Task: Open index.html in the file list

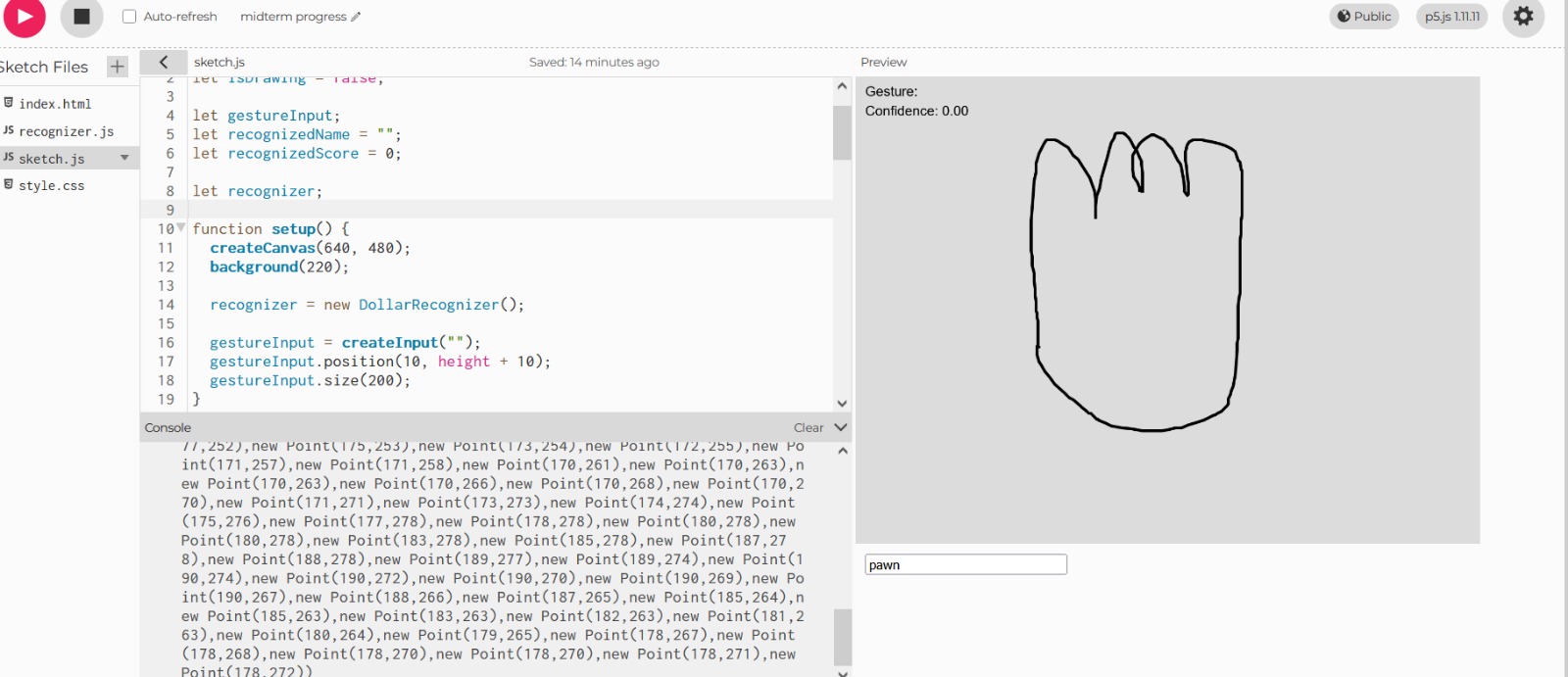Action: point(55,104)
